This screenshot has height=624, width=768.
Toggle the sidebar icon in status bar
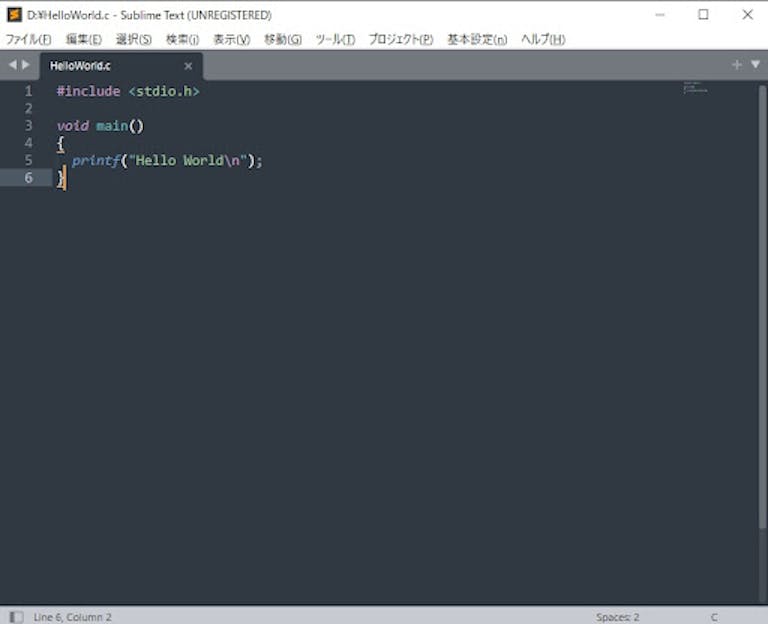[16, 617]
